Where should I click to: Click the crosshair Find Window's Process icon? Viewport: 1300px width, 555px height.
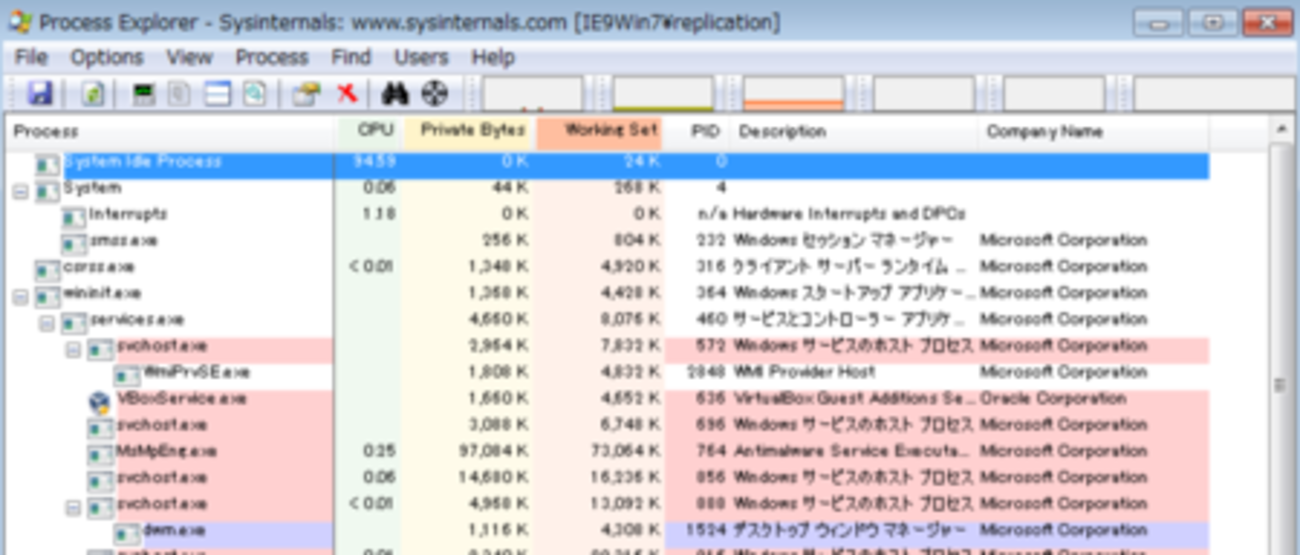pos(433,94)
